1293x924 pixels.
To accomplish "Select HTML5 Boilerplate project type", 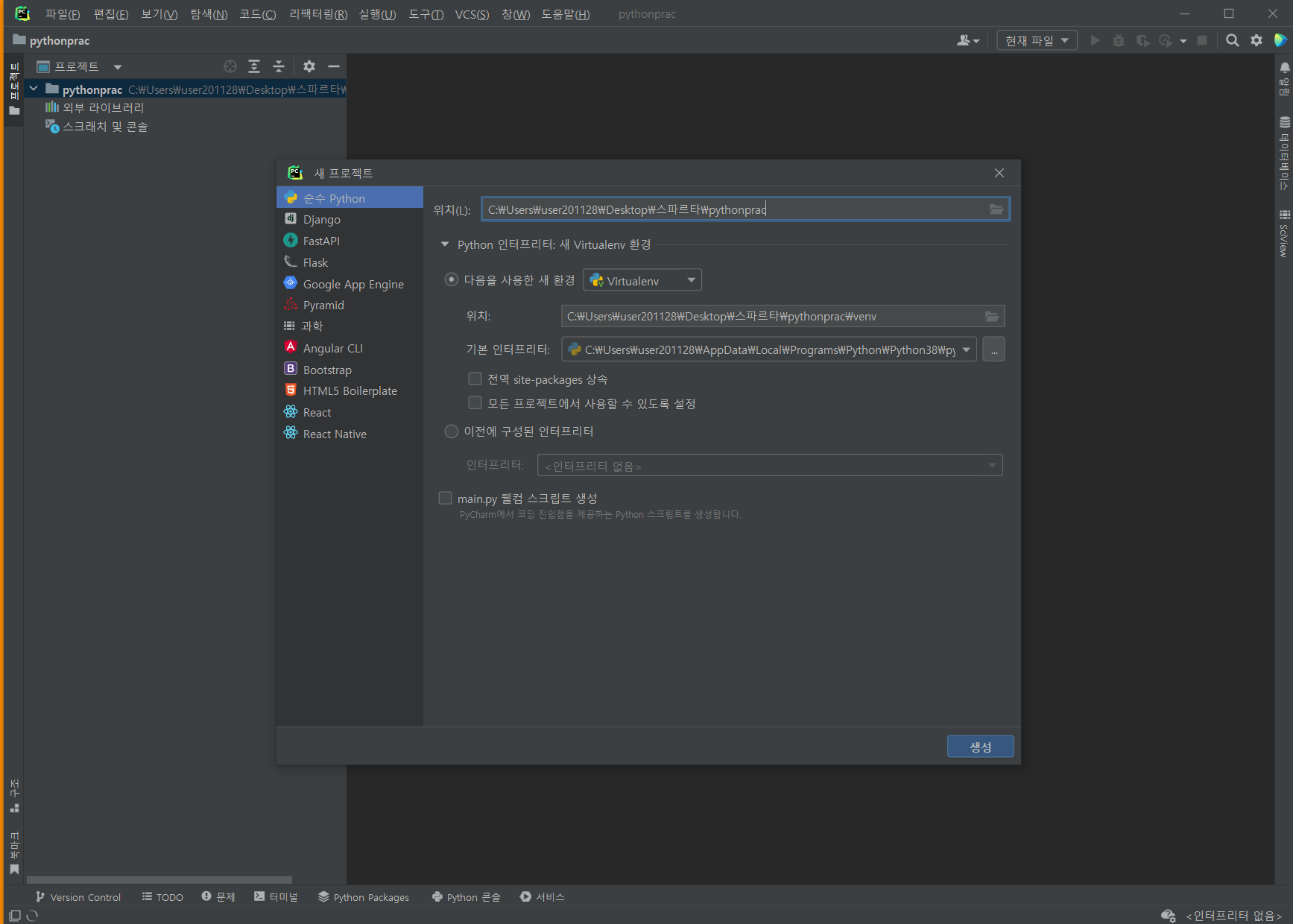I will (350, 390).
